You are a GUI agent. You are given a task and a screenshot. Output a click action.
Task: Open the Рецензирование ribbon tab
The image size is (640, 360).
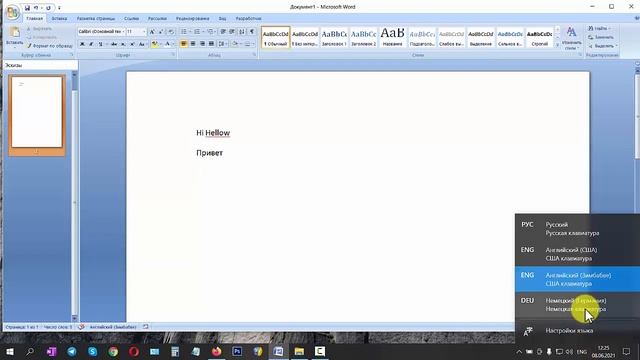(x=193, y=18)
